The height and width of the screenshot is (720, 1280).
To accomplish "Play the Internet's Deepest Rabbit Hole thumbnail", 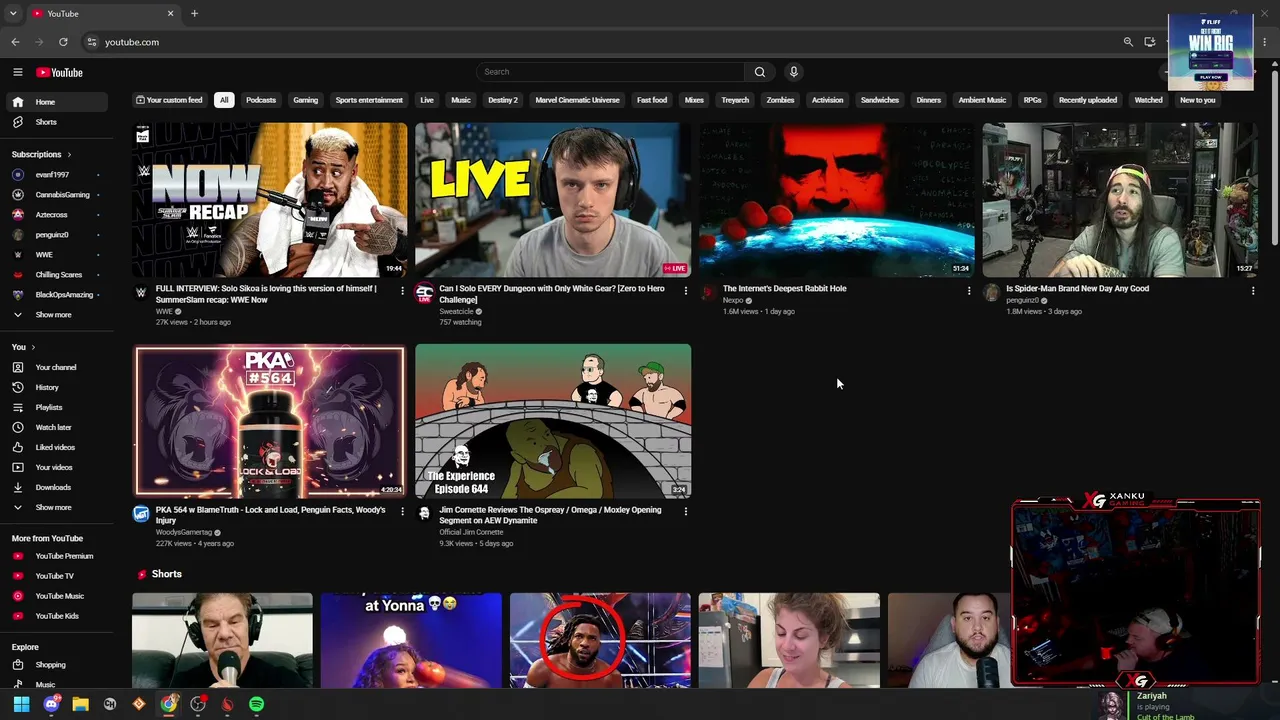I will click(836, 200).
